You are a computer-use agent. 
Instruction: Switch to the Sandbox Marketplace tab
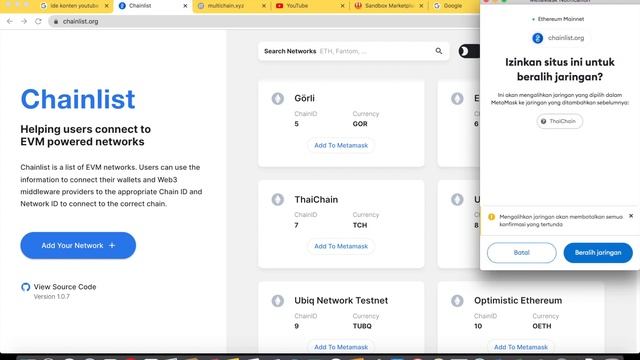[x=389, y=6]
